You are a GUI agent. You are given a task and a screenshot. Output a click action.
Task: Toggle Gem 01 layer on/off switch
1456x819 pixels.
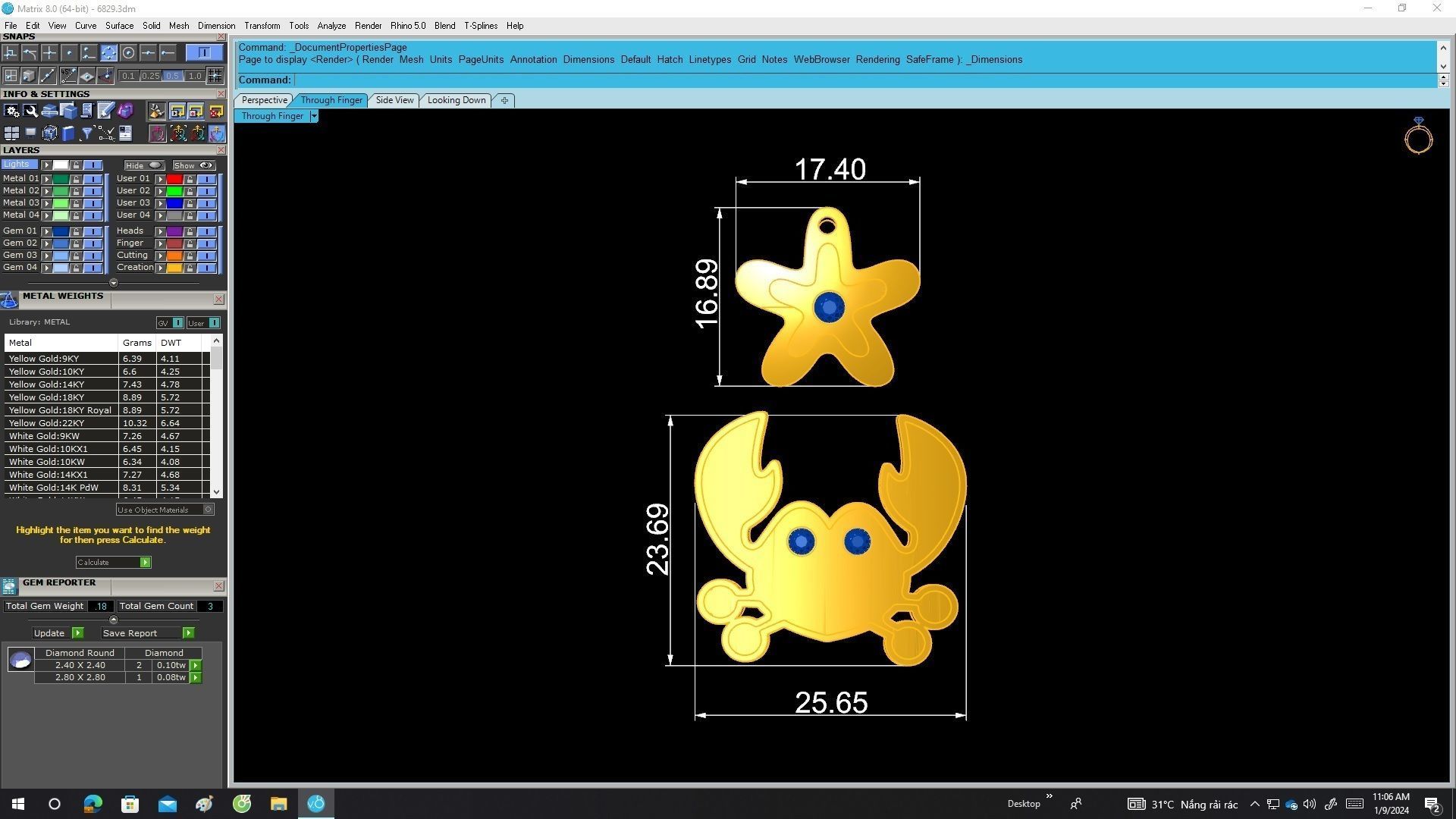pos(93,231)
